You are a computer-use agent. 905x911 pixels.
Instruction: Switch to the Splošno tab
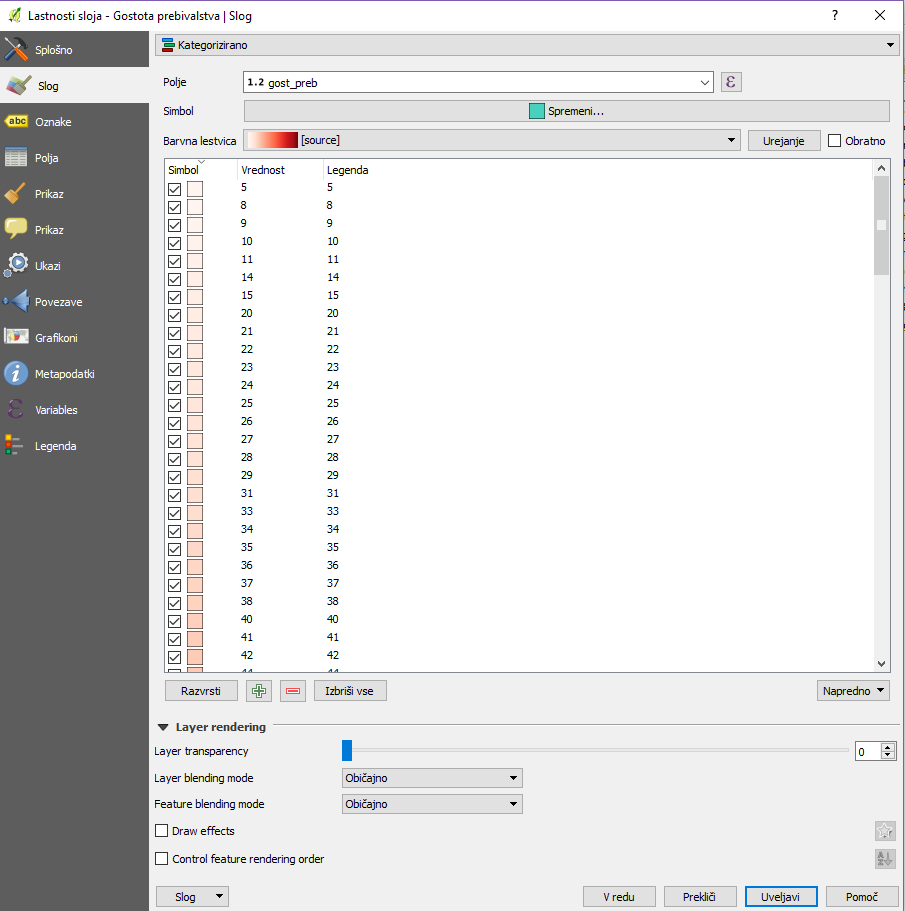tap(54, 50)
